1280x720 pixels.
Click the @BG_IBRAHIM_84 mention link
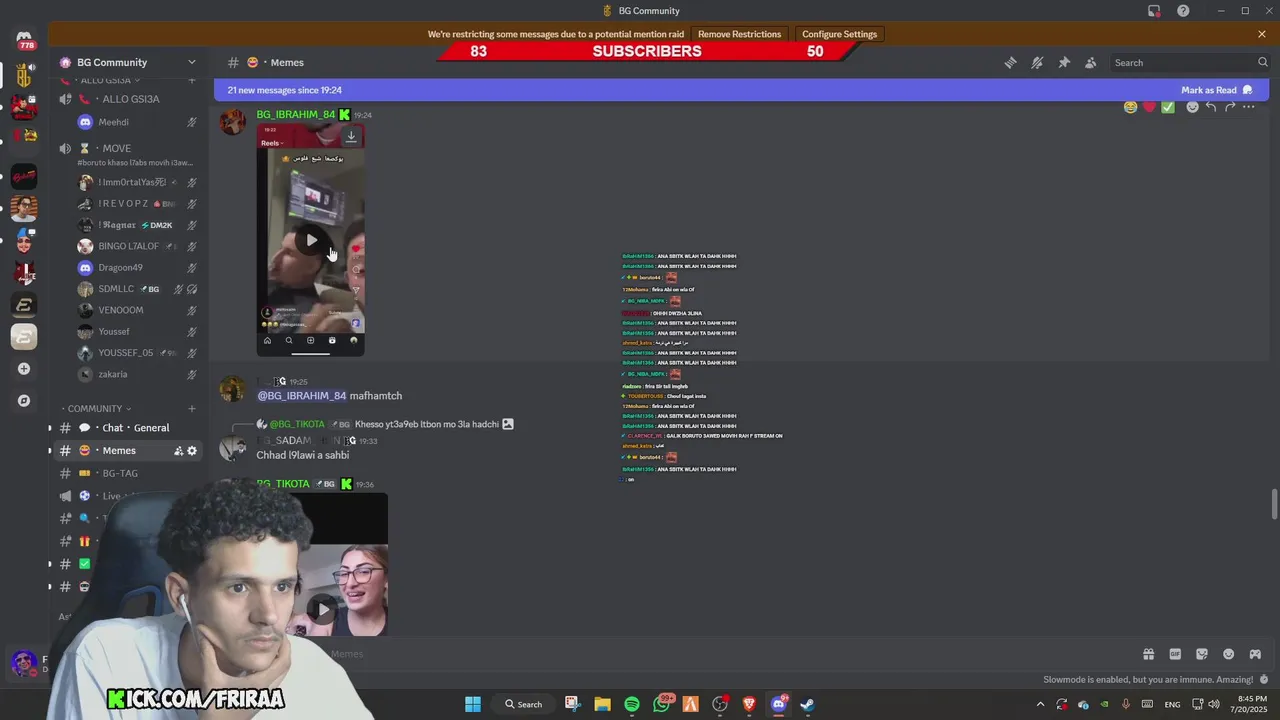[x=301, y=396]
